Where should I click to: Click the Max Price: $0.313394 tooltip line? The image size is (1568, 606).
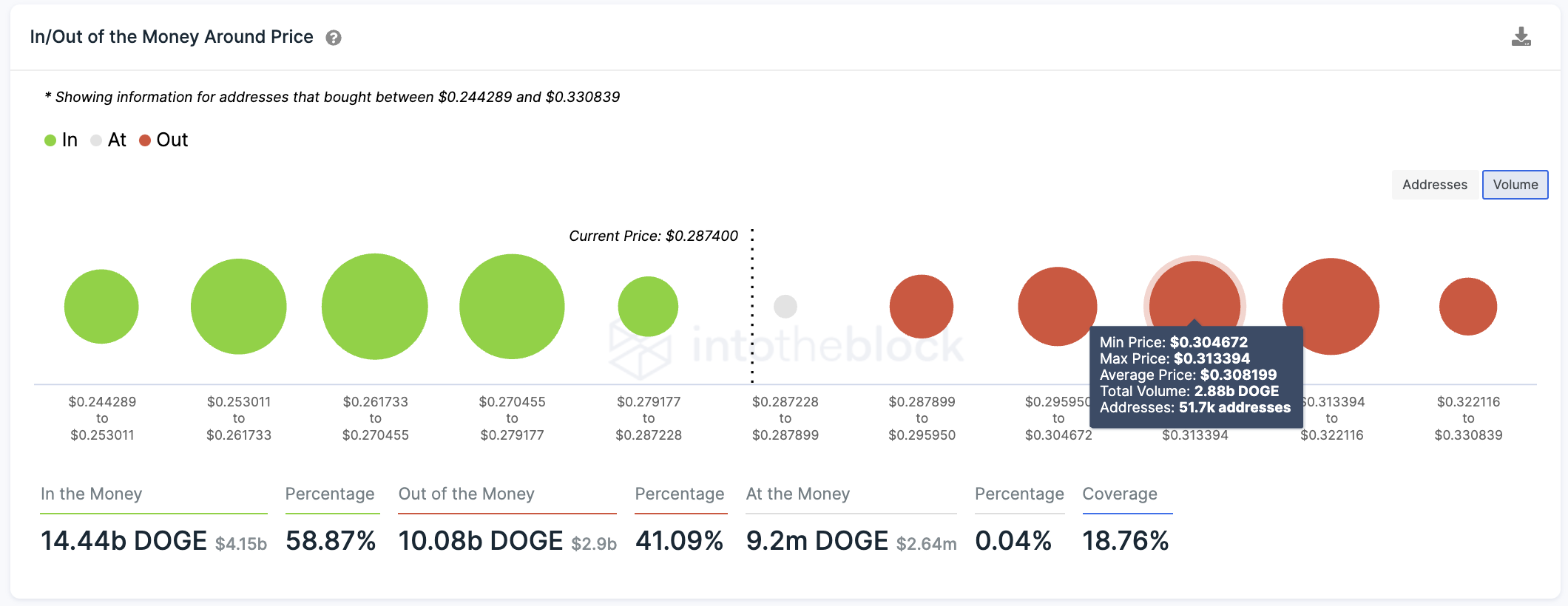click(1175, 358)
